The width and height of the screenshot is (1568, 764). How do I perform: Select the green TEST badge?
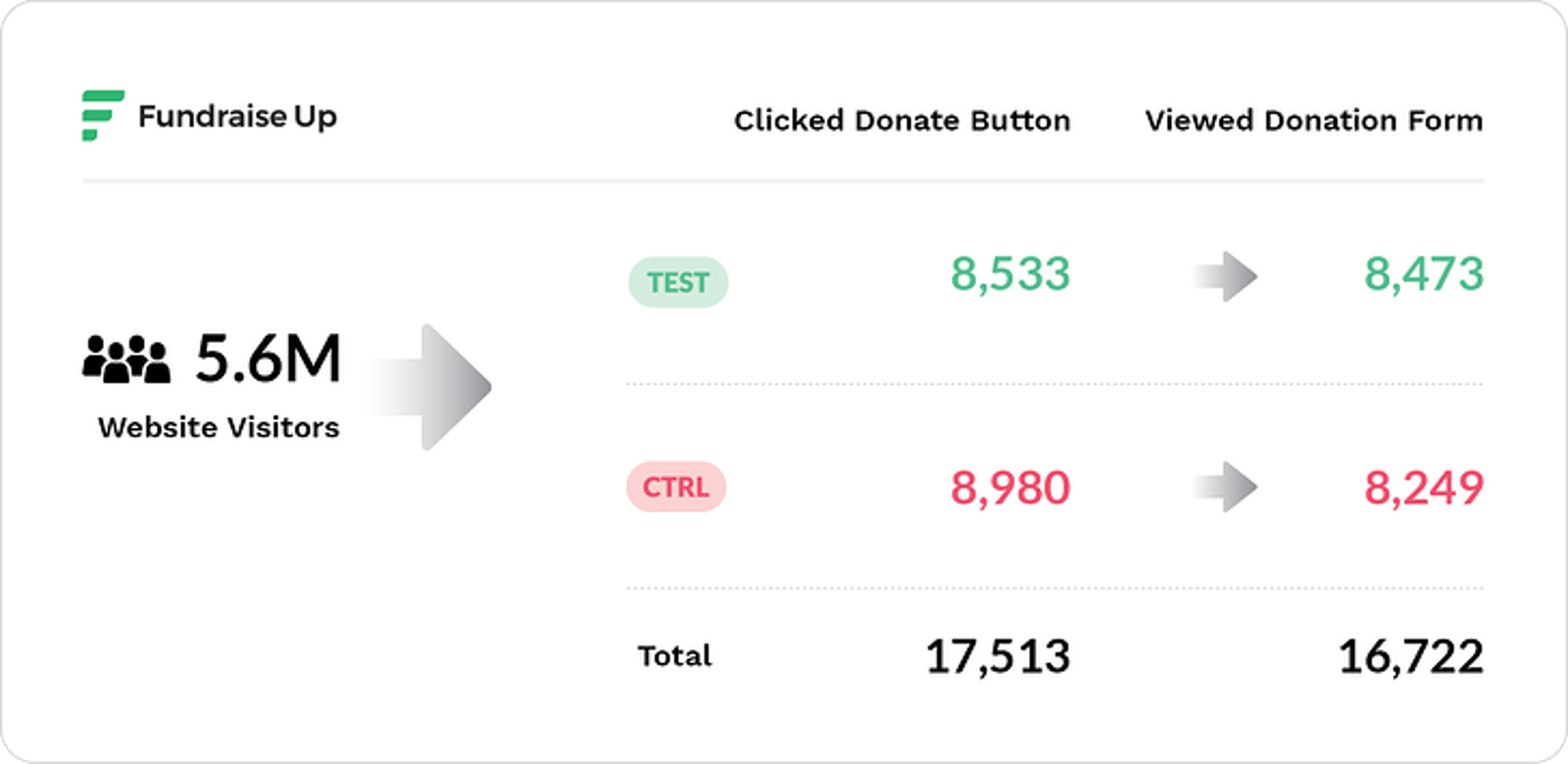pyautogui.click(x=677, y=282)
